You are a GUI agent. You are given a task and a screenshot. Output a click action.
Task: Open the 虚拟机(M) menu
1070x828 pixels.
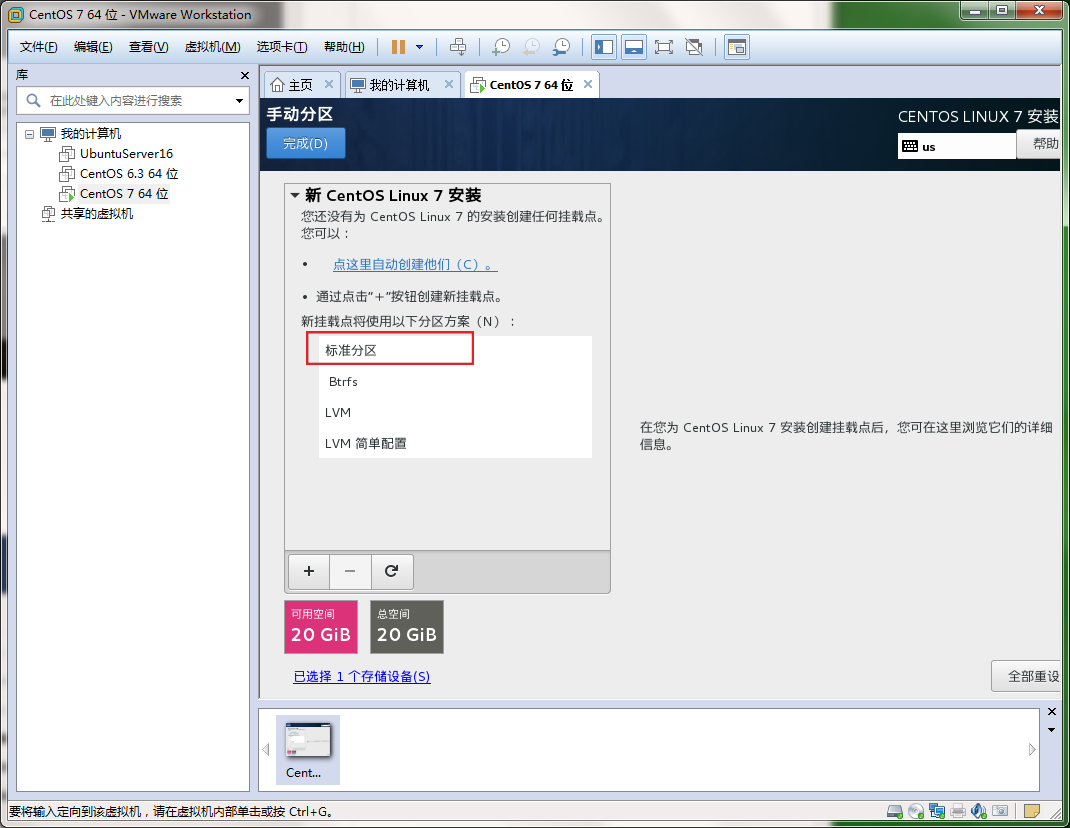(212, 47)
